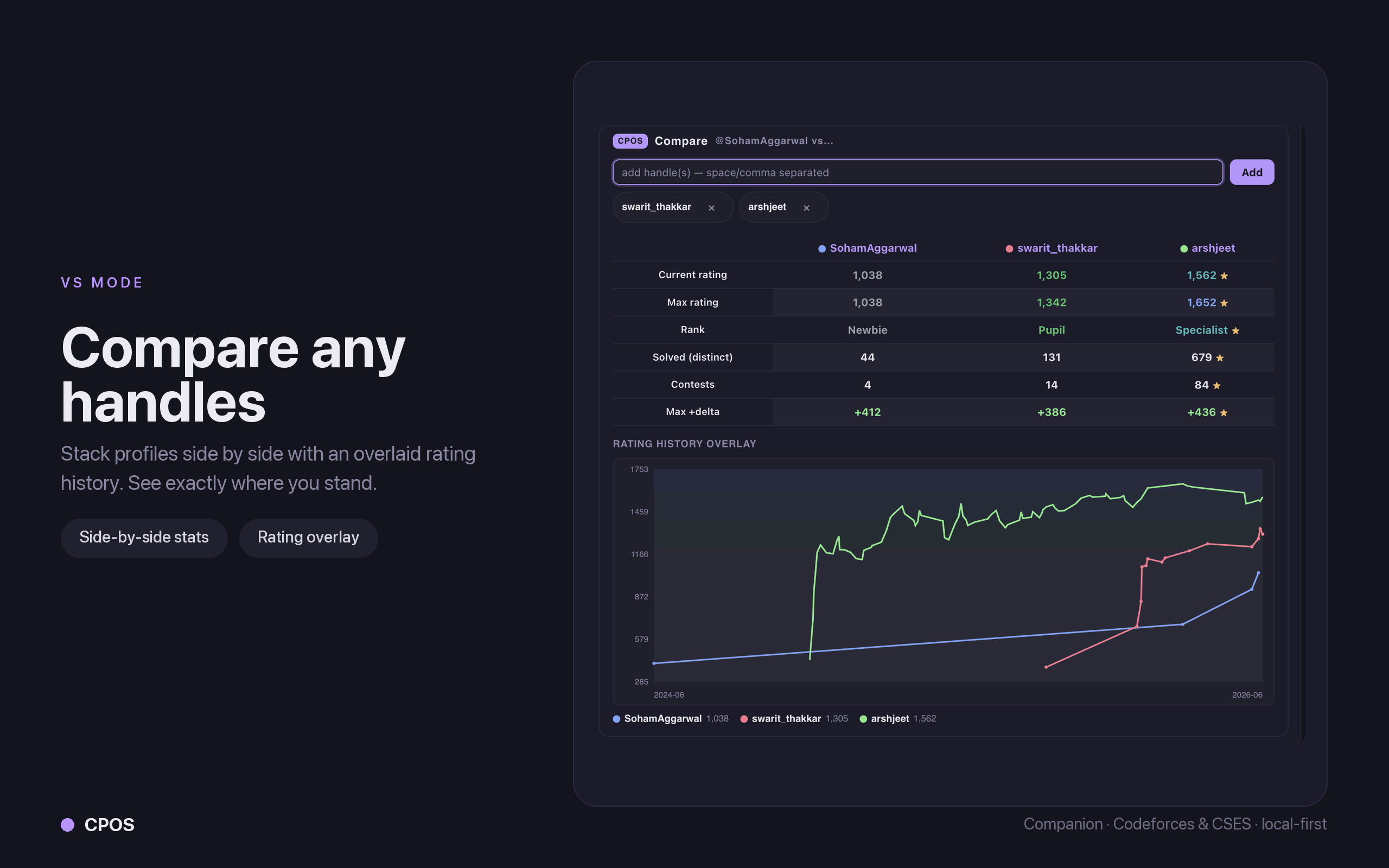
Task: Click the swarit_thakkar column header
Action: coord(1057,248)
